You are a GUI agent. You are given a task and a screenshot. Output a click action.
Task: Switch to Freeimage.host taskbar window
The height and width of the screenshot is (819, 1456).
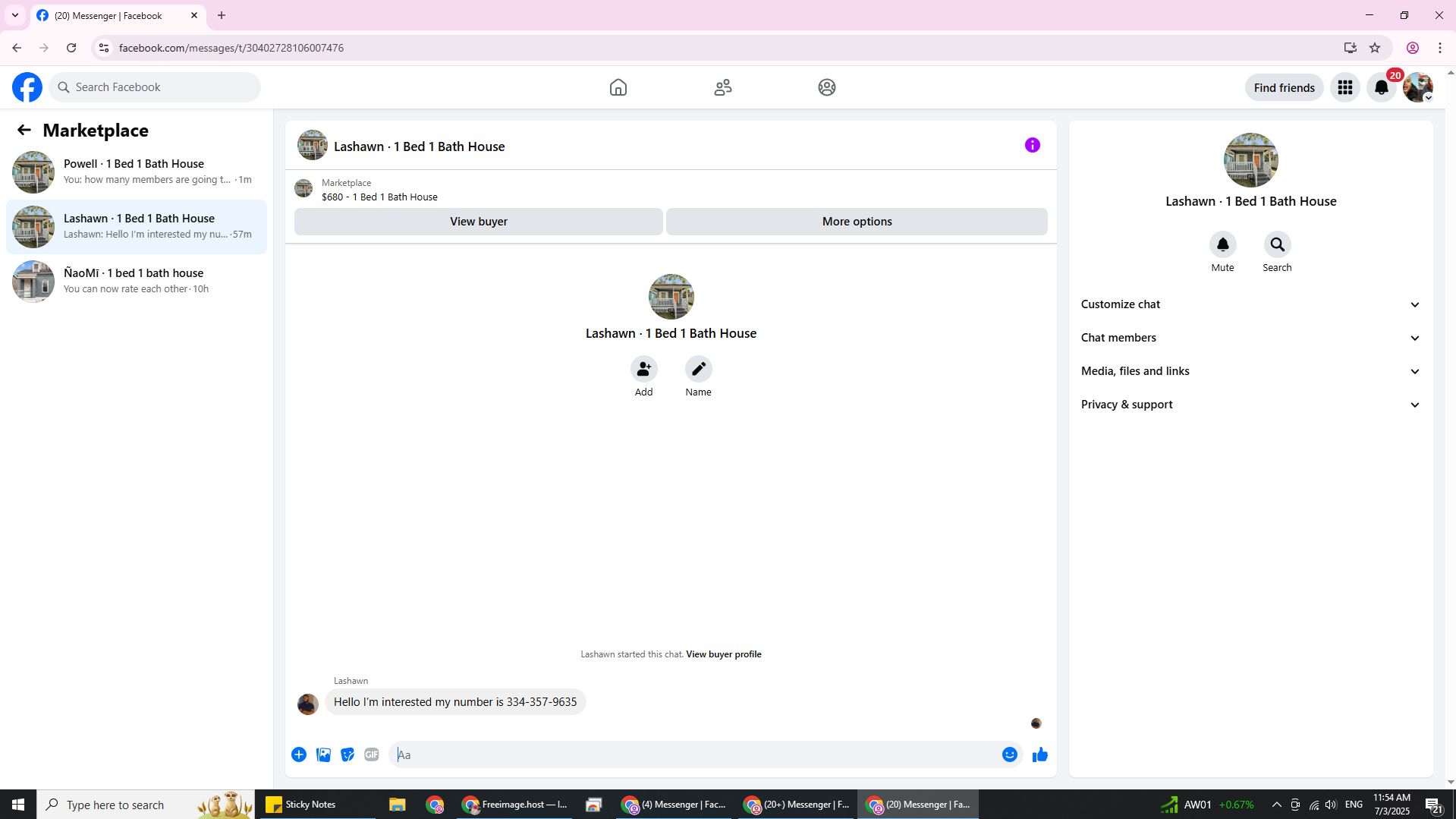[514, 805]
